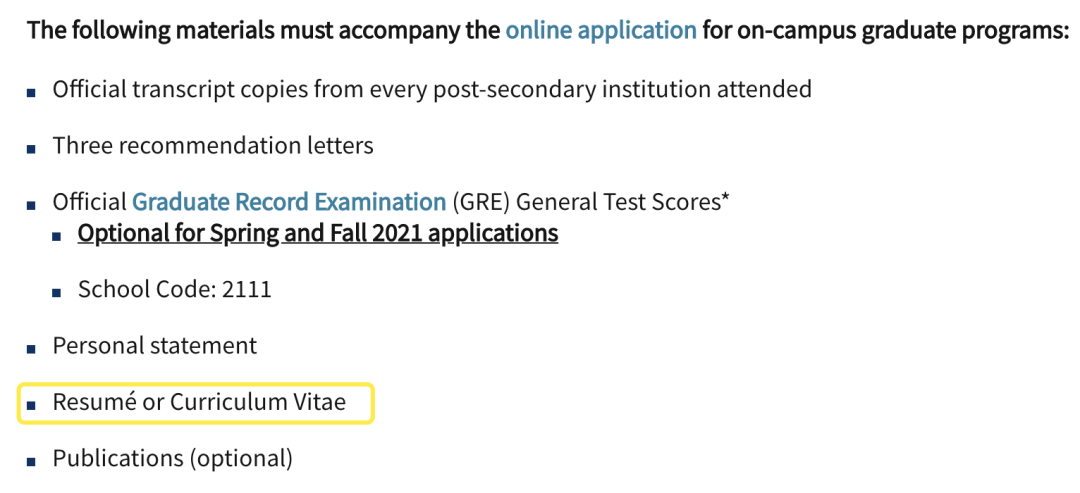This screenshot has width=1080, height=493.
Task: Click the bullet beside Official transcript copies
Action: [x=31, y=92]
